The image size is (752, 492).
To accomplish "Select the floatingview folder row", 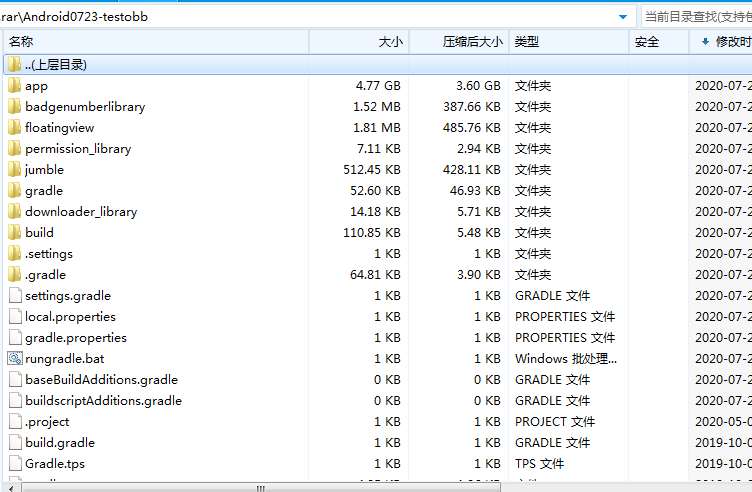I will [x=59, y=127].
